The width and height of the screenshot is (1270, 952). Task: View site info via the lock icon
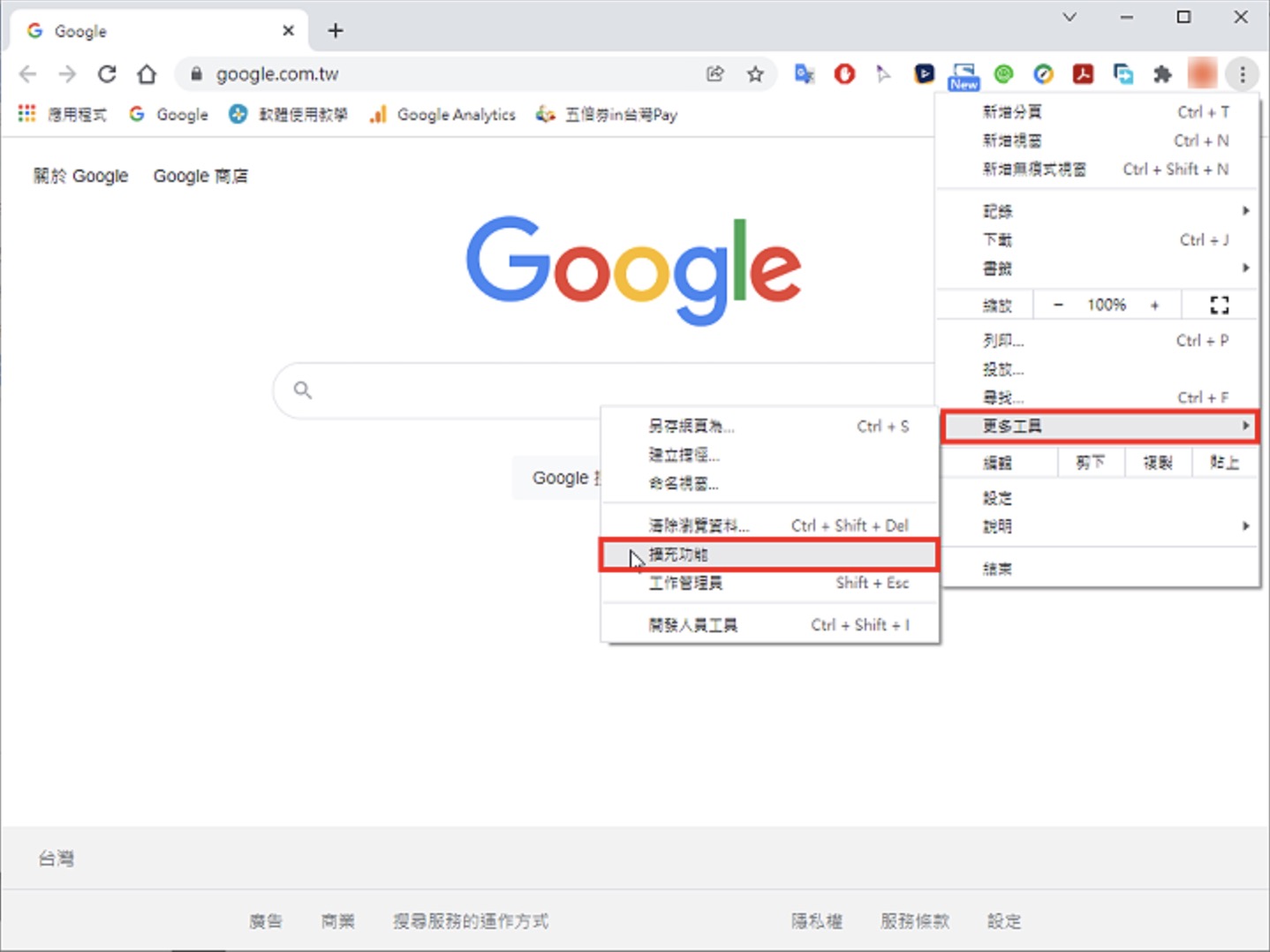[196, 74]
